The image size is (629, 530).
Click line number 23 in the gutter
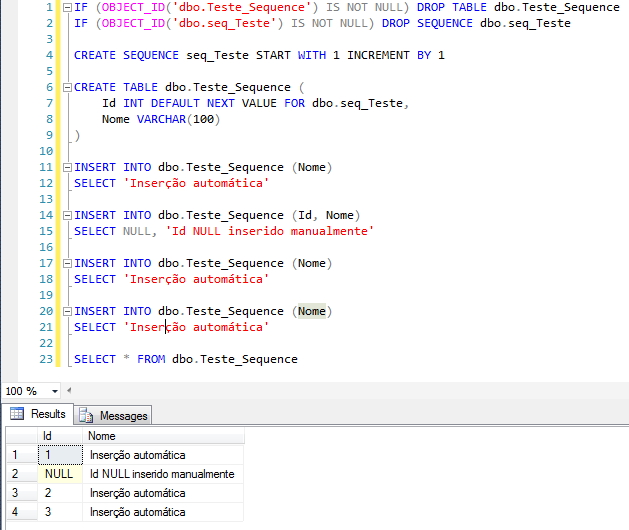pyautogui.click(x=46, y=359)
